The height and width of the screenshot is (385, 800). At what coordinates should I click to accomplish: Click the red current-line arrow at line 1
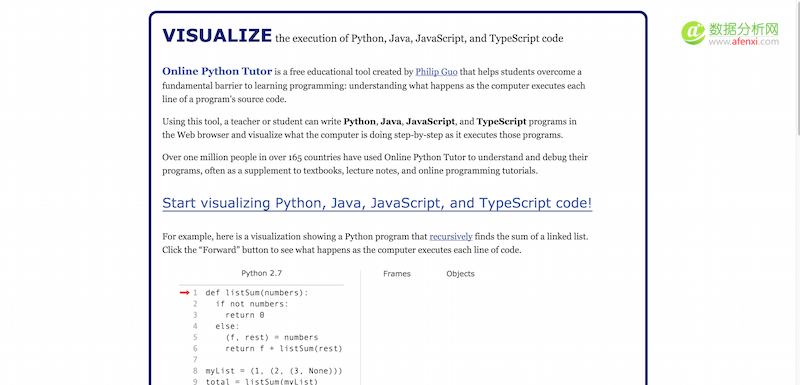(x=185, y=293)
